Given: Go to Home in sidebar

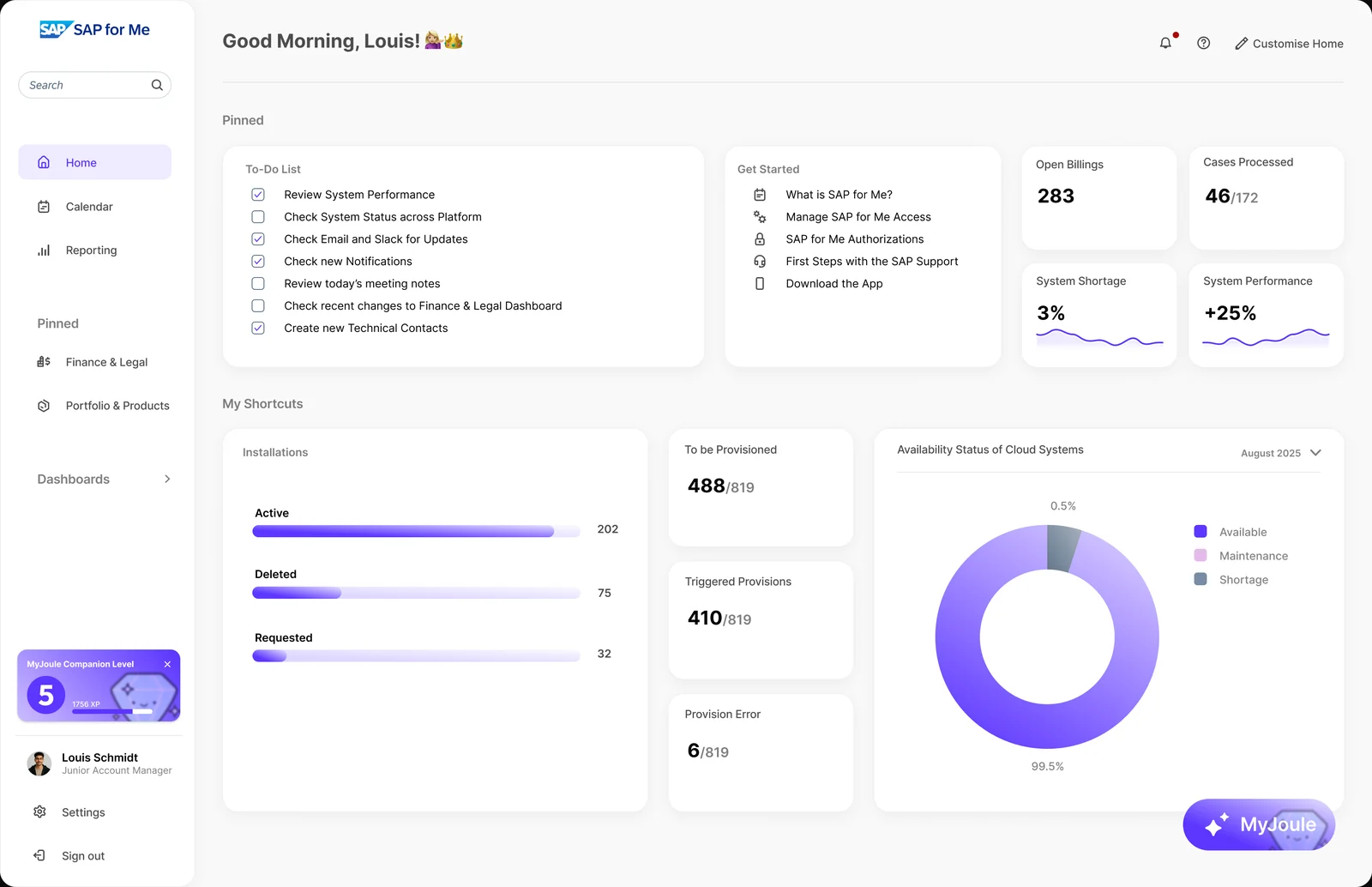Looking at the screenshot, I should (94, 162).
